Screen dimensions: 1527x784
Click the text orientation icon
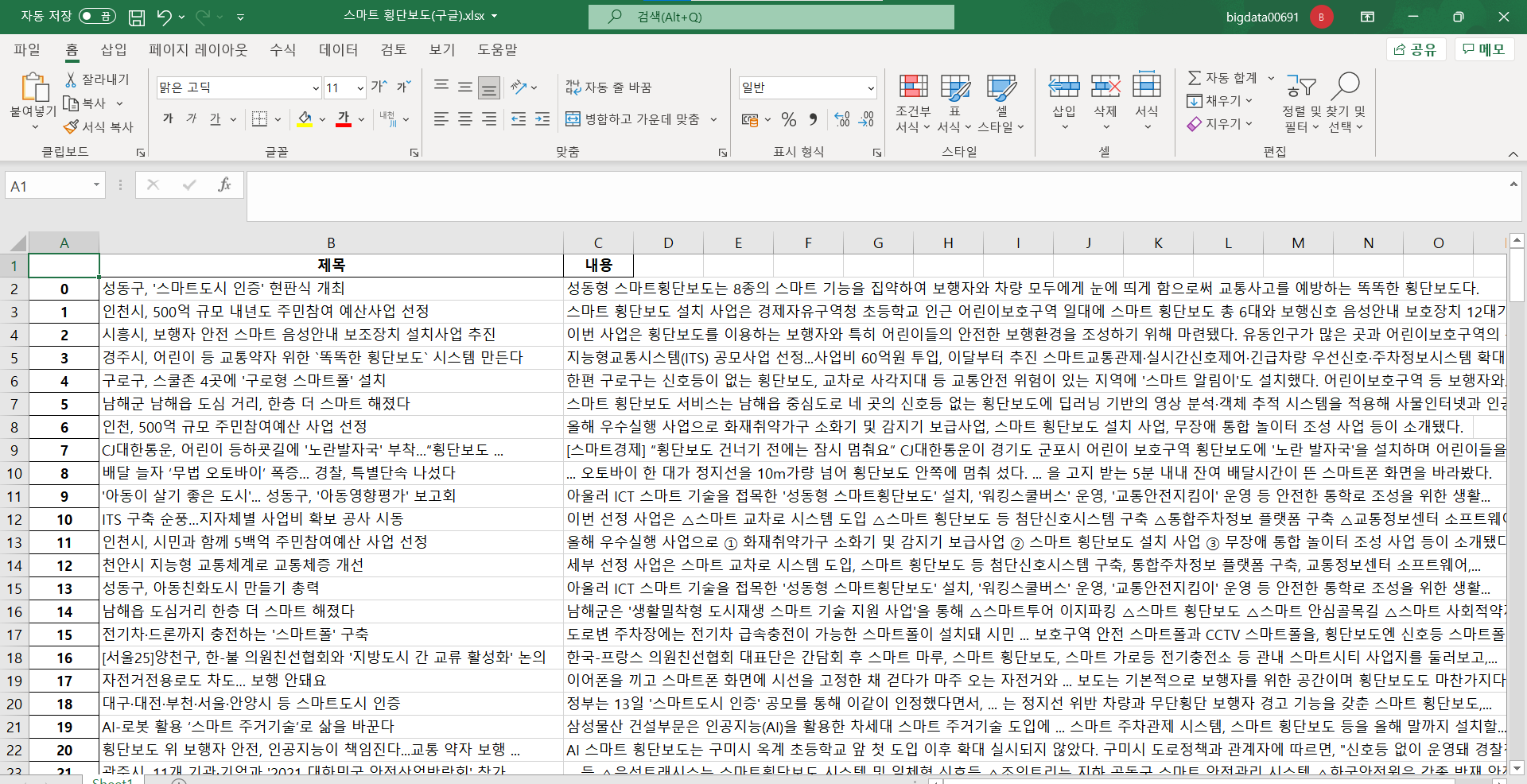pyautogui.click(x=519, y=87)
